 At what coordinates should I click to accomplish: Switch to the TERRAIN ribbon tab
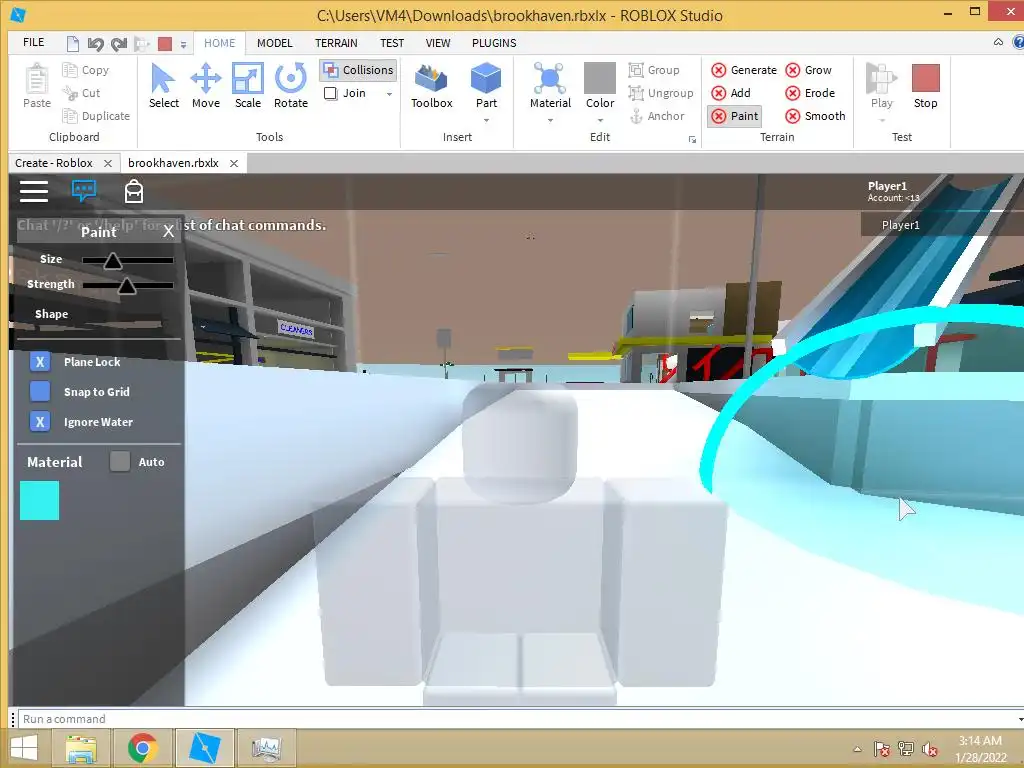(x=336, y=43)
